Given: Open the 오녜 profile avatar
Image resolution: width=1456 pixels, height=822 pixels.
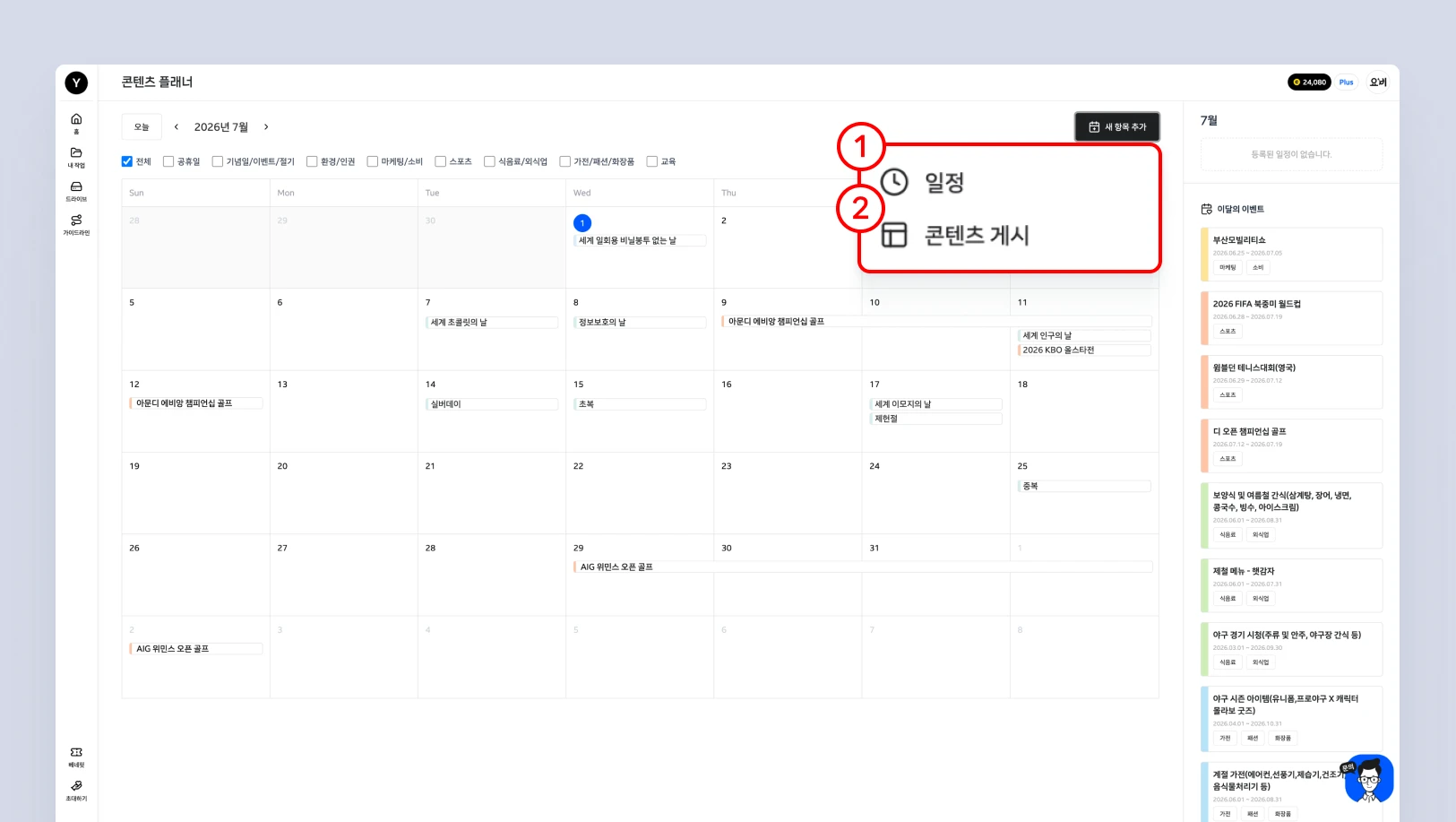Looking at the screenshot, I should pos(1378,82).
